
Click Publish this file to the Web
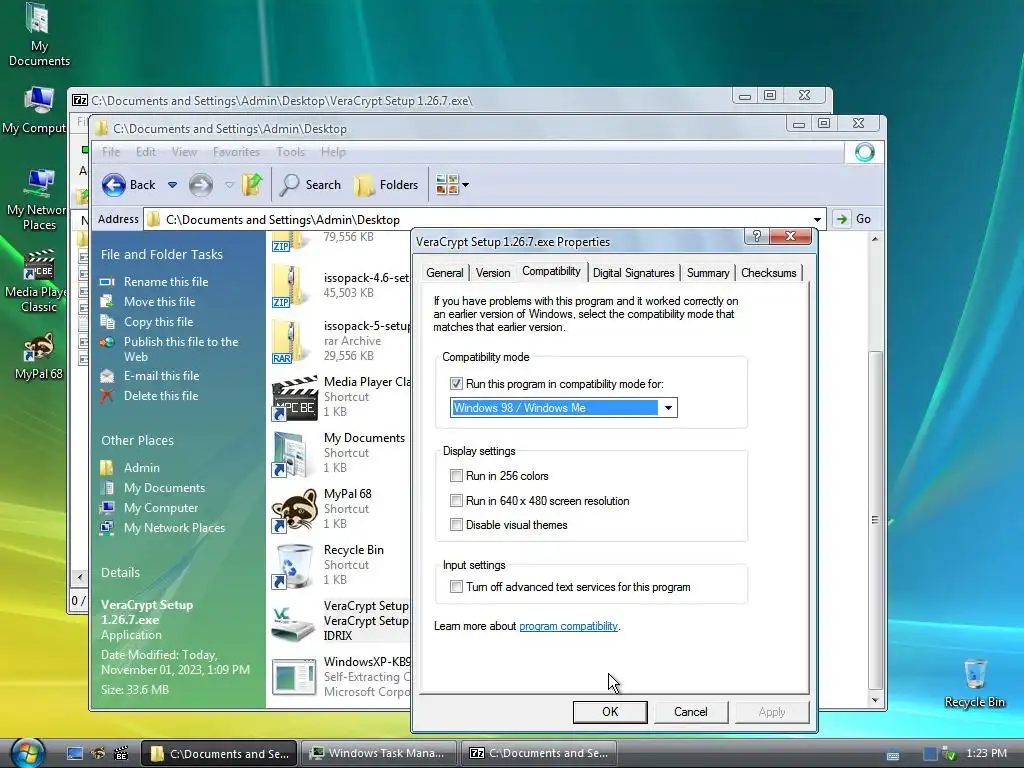point(181,349)
